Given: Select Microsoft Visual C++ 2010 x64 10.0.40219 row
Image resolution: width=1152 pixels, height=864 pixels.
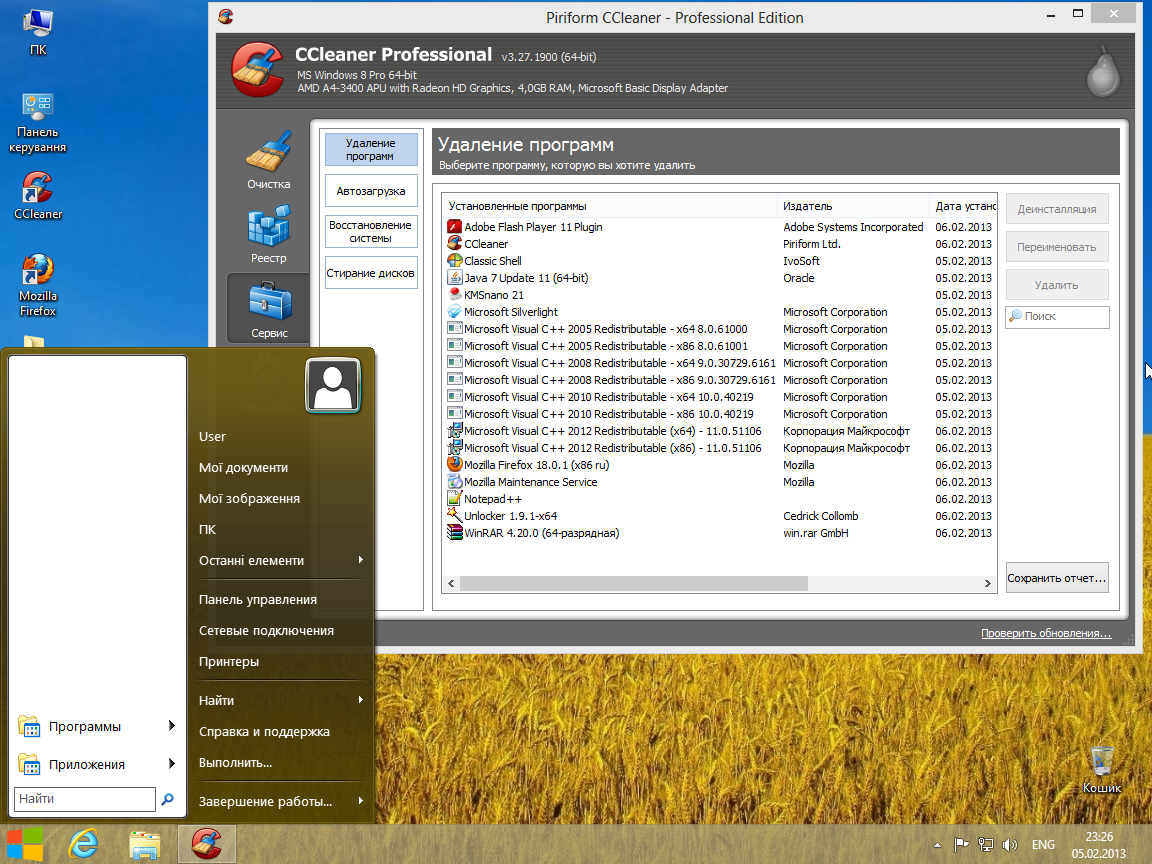Looking at the screenshot, I should (720, 397).
